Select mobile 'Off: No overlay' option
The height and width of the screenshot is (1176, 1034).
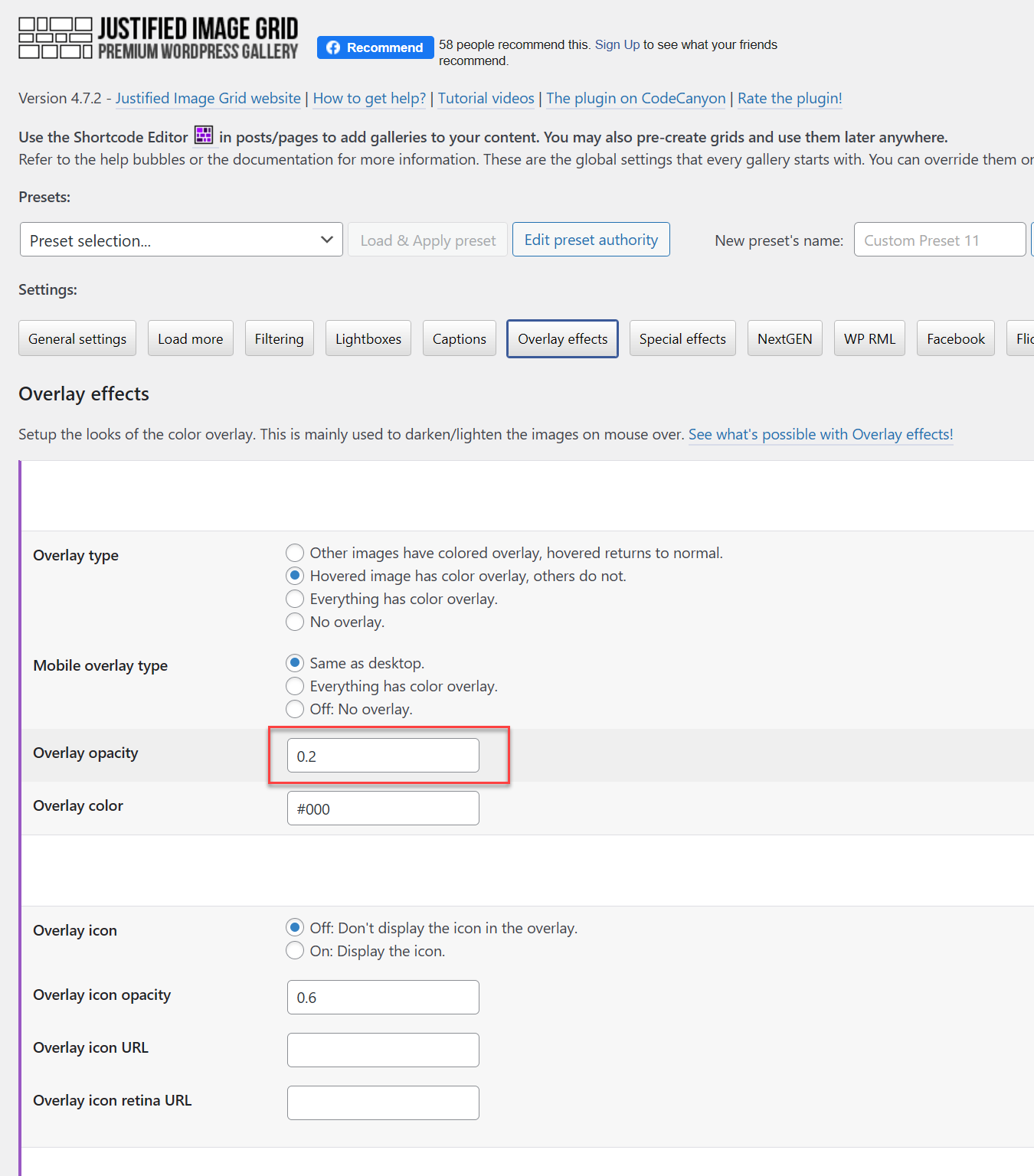[x=295, y=709]
